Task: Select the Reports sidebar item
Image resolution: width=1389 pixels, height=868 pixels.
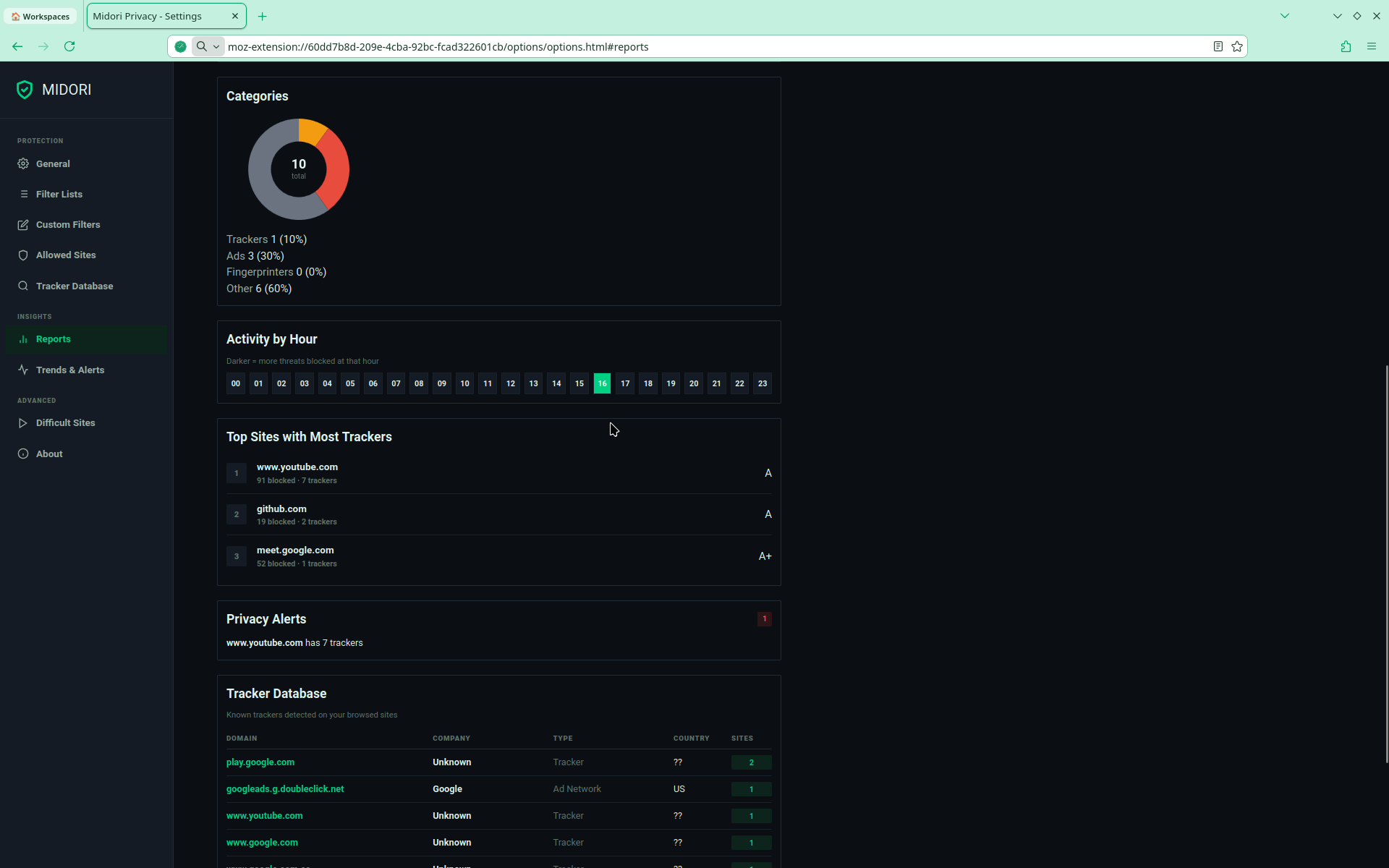Action: point(87,339)
